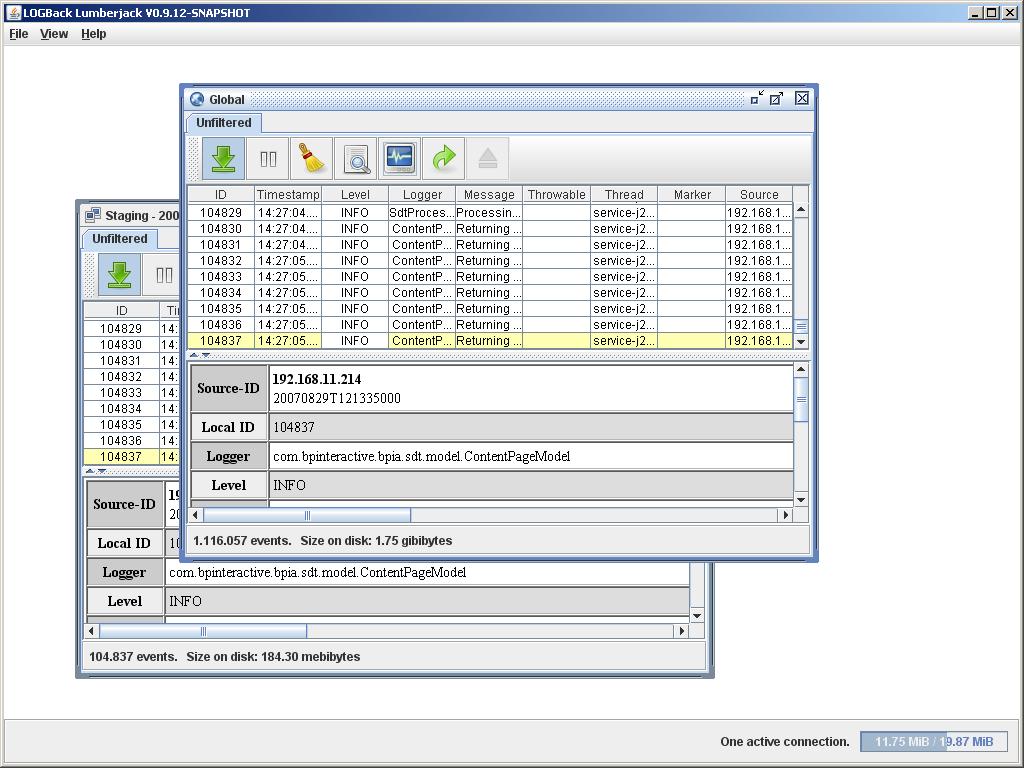Viewport: 1024px width, 768px height.
Task: Activate the scroll-to-latest download arrow icon
Action: [221, 158]
